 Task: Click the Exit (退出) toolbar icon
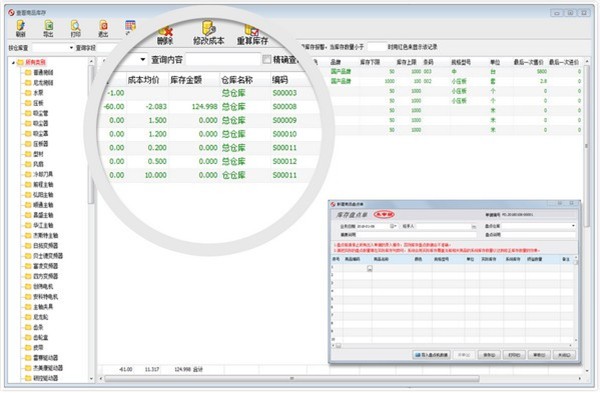pyautogui.click(x=103, y=26)
